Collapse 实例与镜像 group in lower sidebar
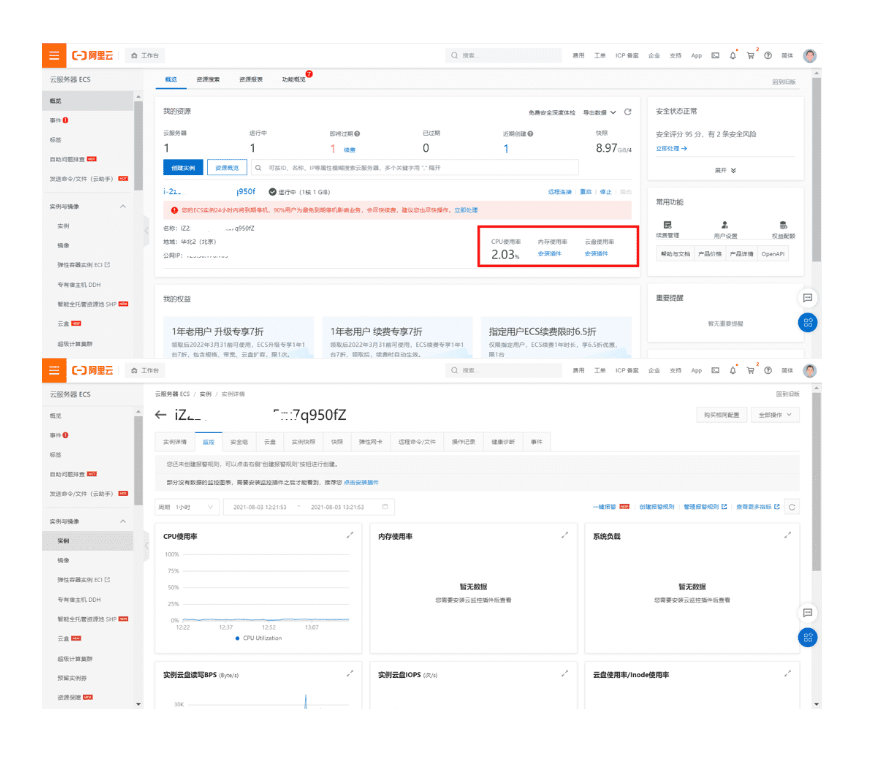This screenshot has width=895, height=777. tap(123, 521)
